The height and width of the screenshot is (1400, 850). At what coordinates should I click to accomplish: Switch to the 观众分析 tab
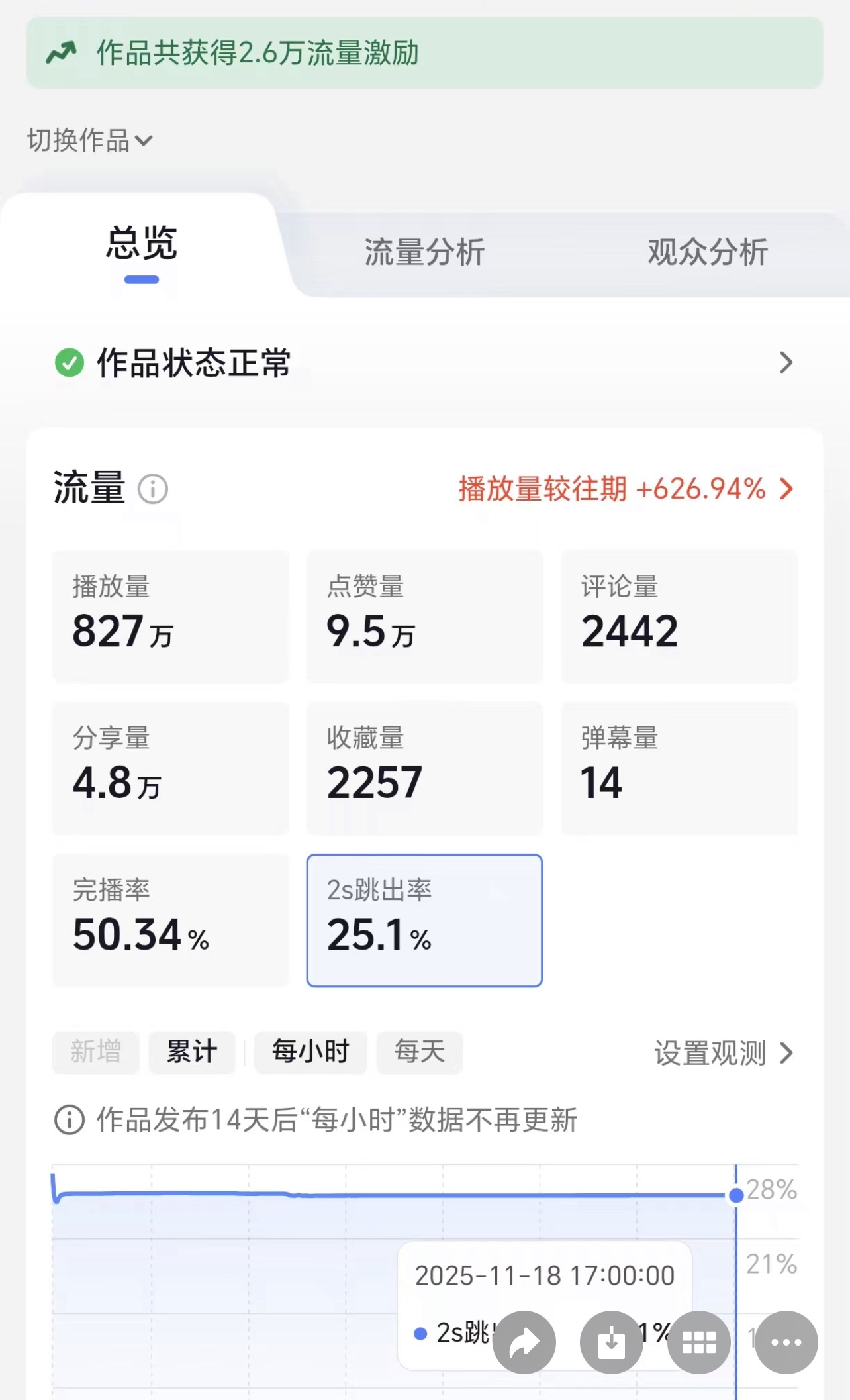tap(708, 252)
